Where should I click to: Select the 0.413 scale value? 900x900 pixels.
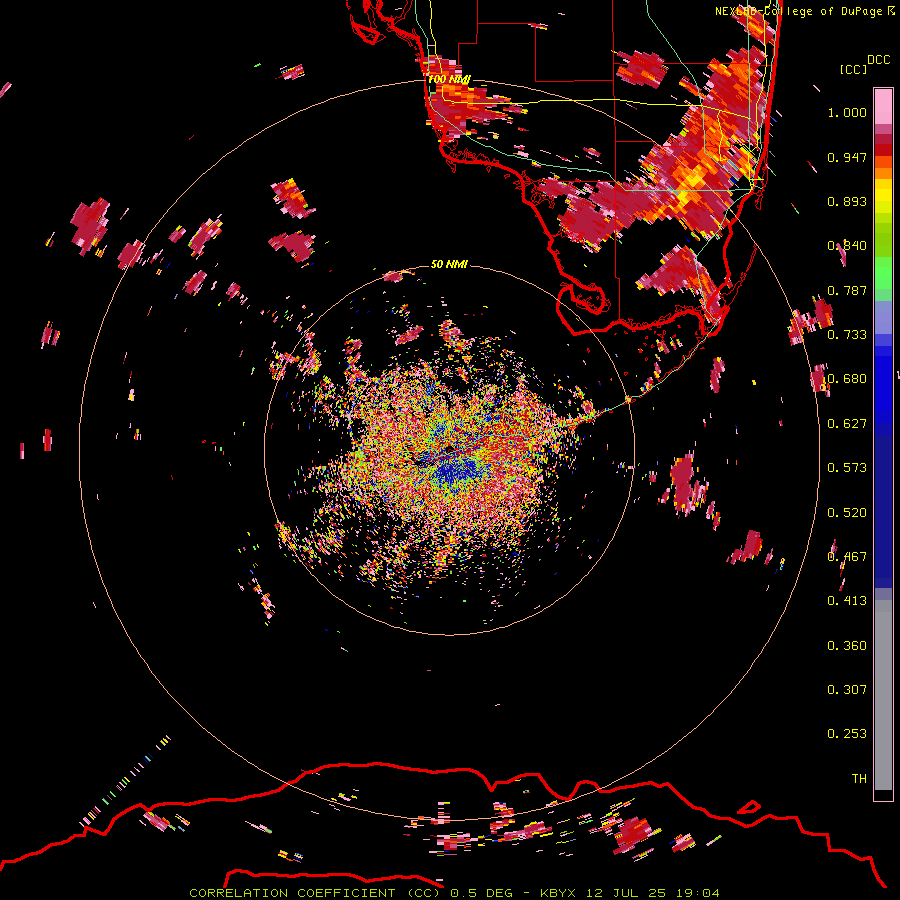[847, 601]
